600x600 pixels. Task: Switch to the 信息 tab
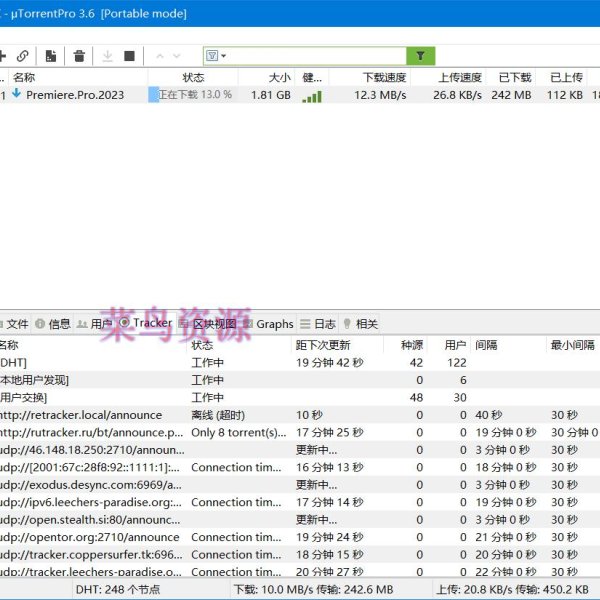(x=53, y=324)
